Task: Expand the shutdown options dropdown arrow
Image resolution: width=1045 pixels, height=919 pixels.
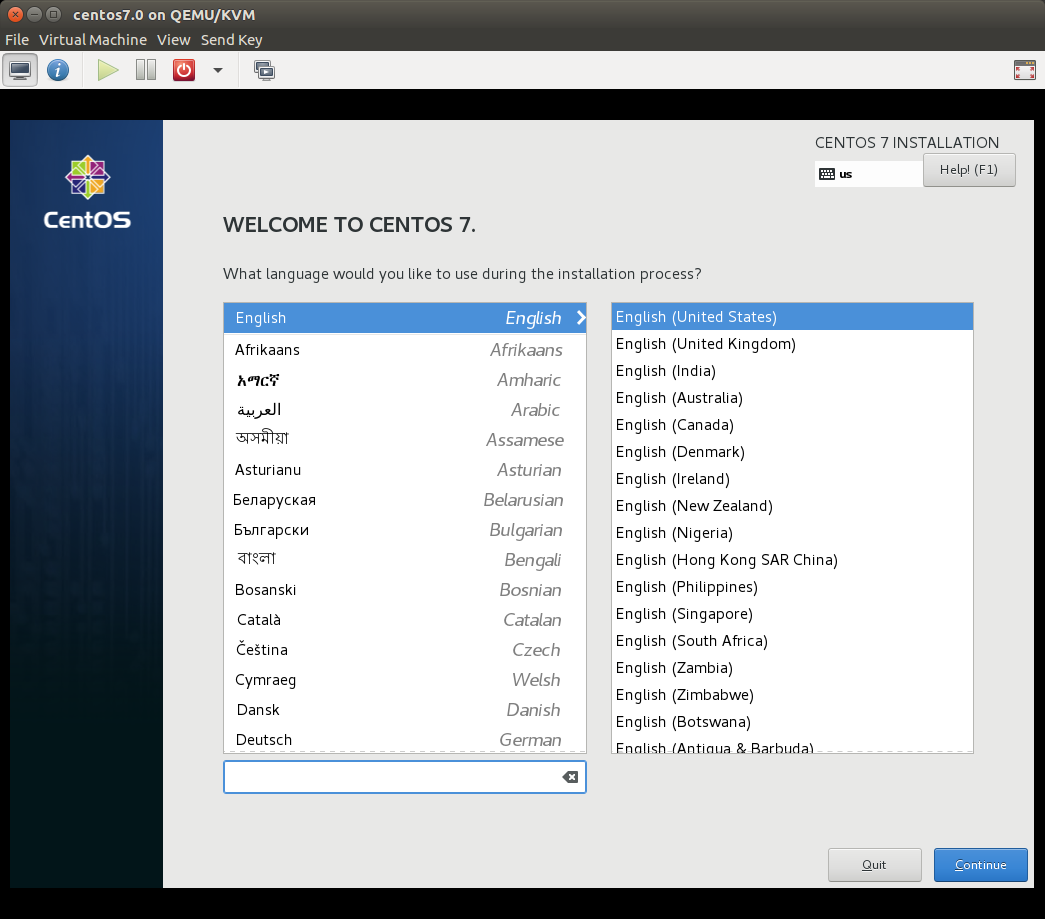Action: pos(218,71)
